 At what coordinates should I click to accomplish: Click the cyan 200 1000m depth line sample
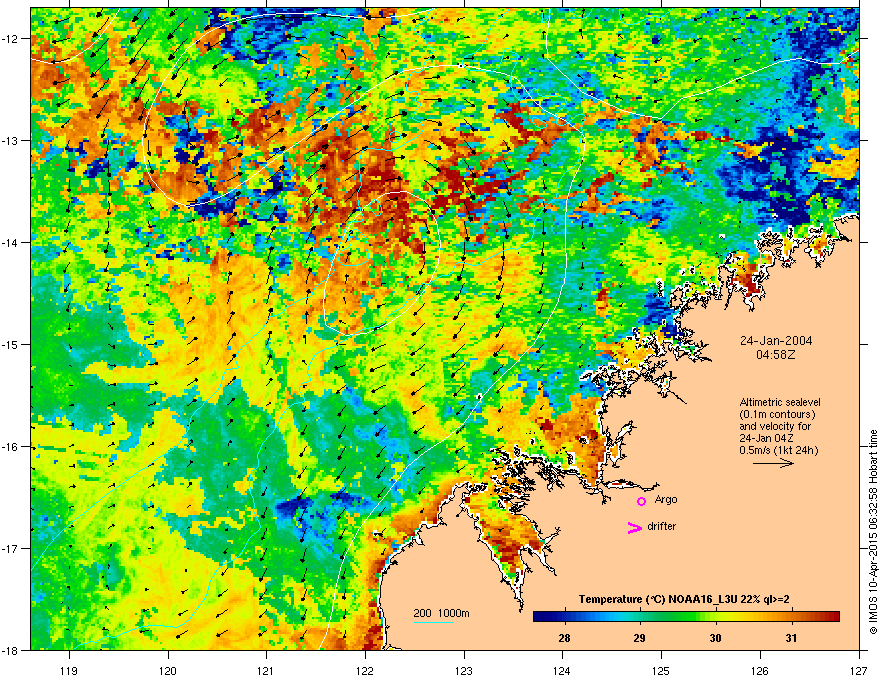pos(434,622)
